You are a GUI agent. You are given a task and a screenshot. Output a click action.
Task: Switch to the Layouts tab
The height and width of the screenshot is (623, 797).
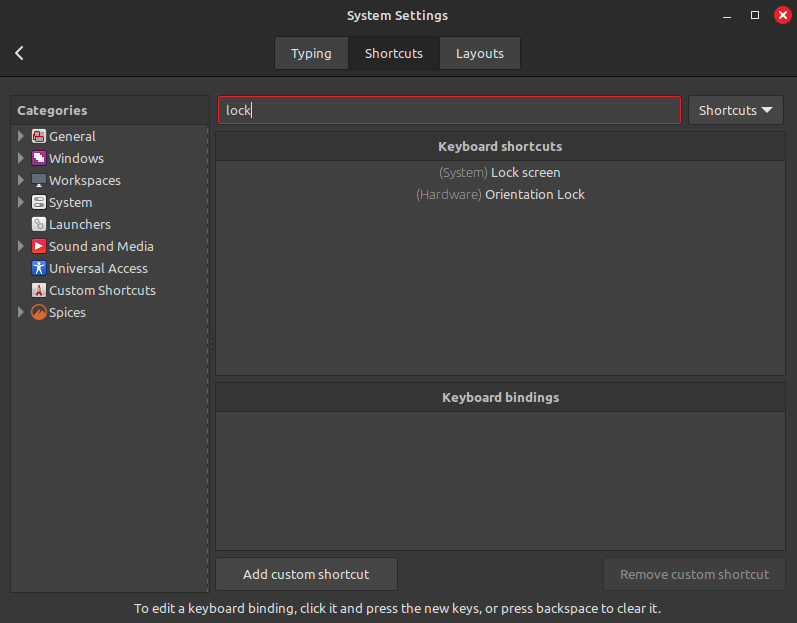pyautogui.click(x=479, y=53)
